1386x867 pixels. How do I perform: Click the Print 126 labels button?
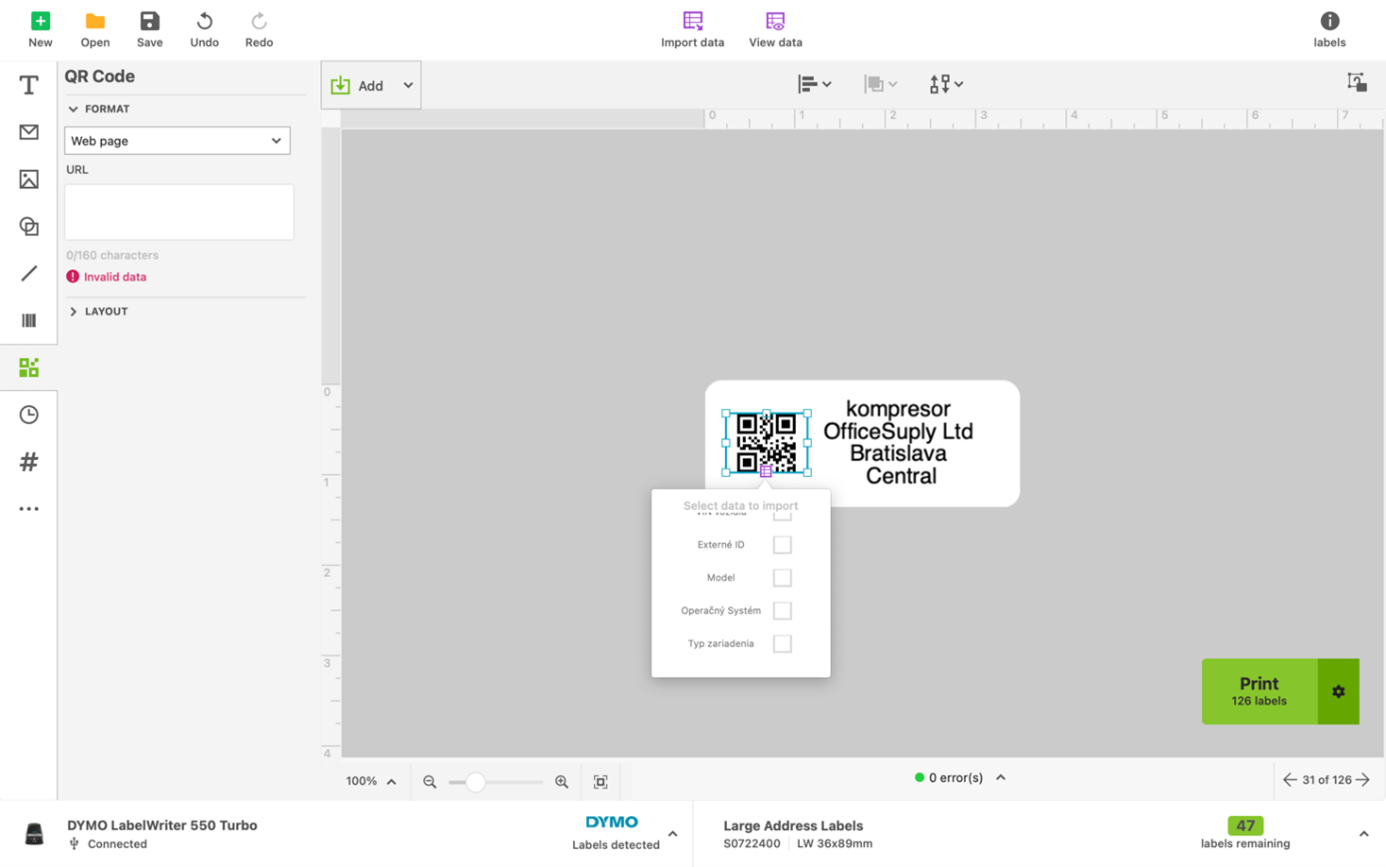(x=1259, y=691)
